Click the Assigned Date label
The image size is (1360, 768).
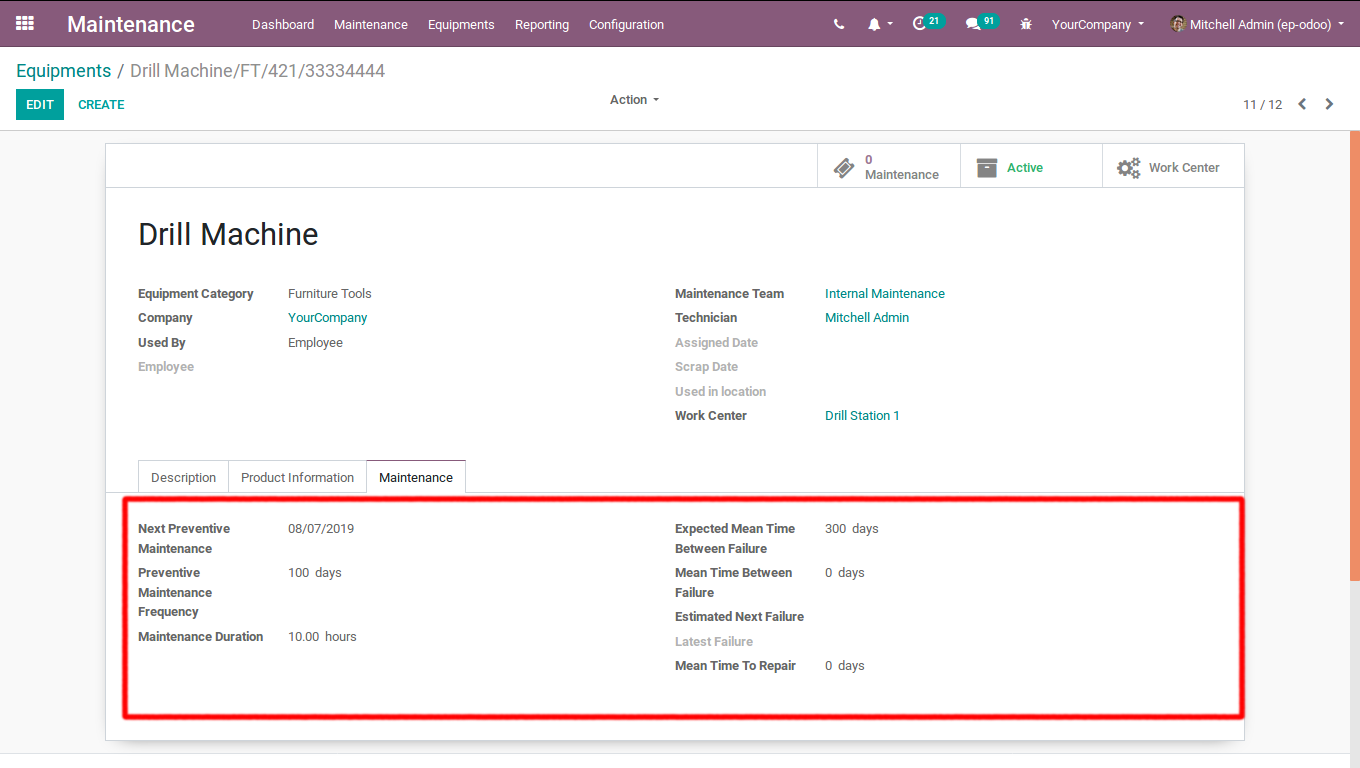(x=716, y=343)
